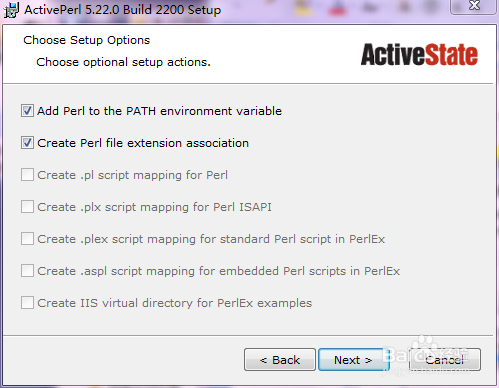This screenshot has height=388, width=499.
Task: Tick Create IIS virtual directory for PerlEx examples
Action: [27, 303]
